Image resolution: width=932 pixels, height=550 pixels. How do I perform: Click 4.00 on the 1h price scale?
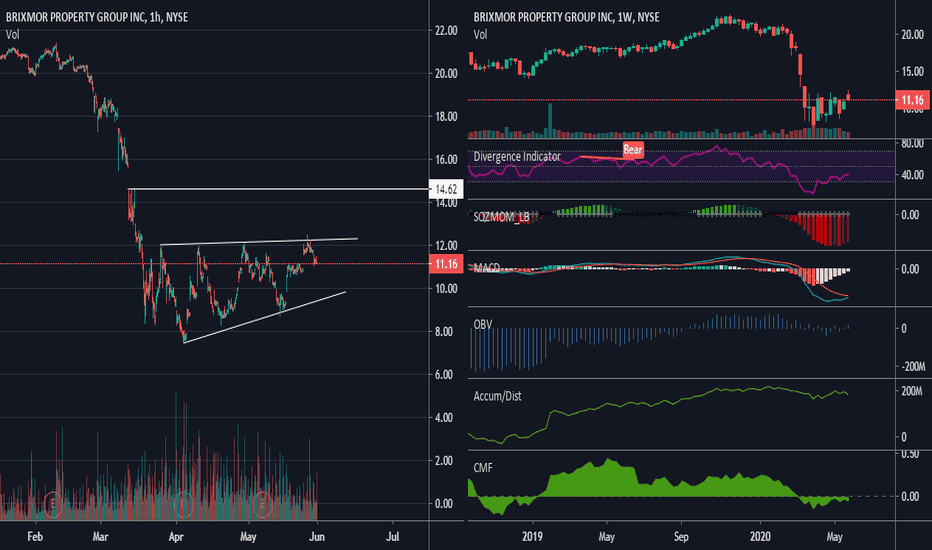point(446,418)
